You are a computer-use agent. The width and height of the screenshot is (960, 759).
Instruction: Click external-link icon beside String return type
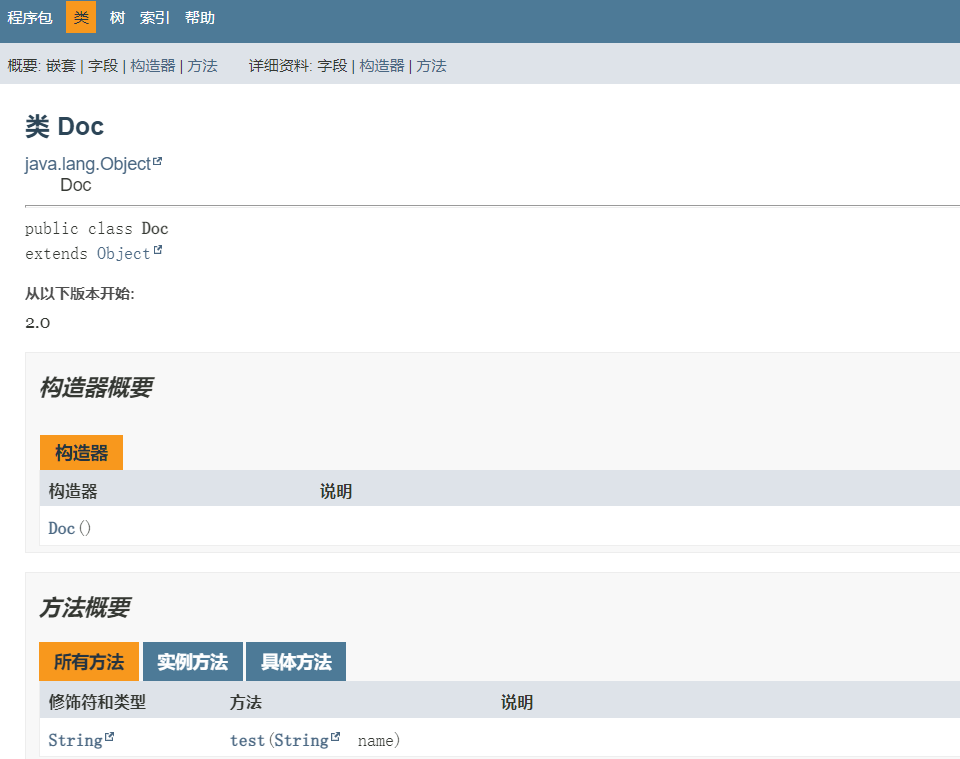pos(109,737)
